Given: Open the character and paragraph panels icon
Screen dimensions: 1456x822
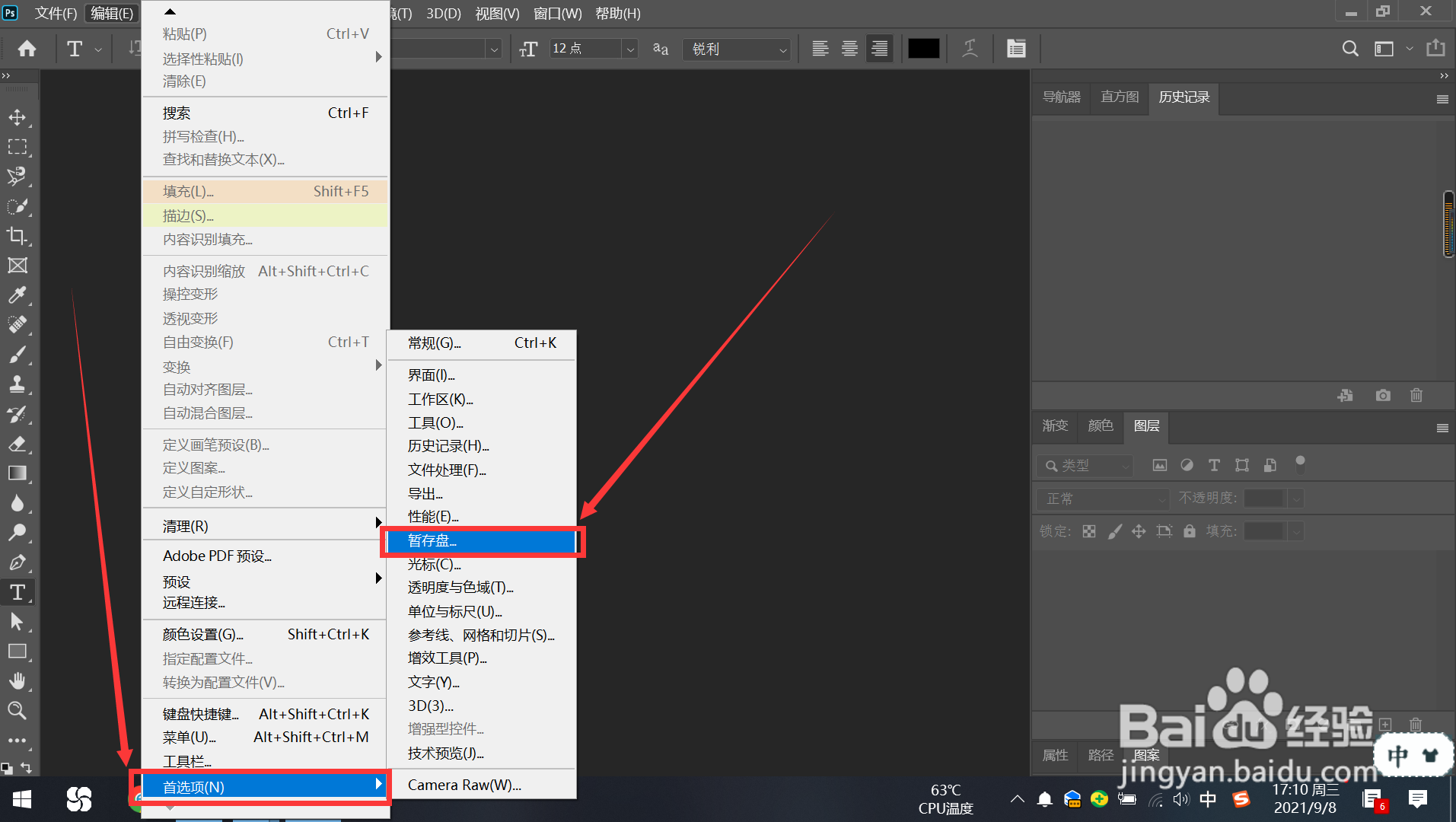Looking at the screenshot, I should (x=1016, y=49).
